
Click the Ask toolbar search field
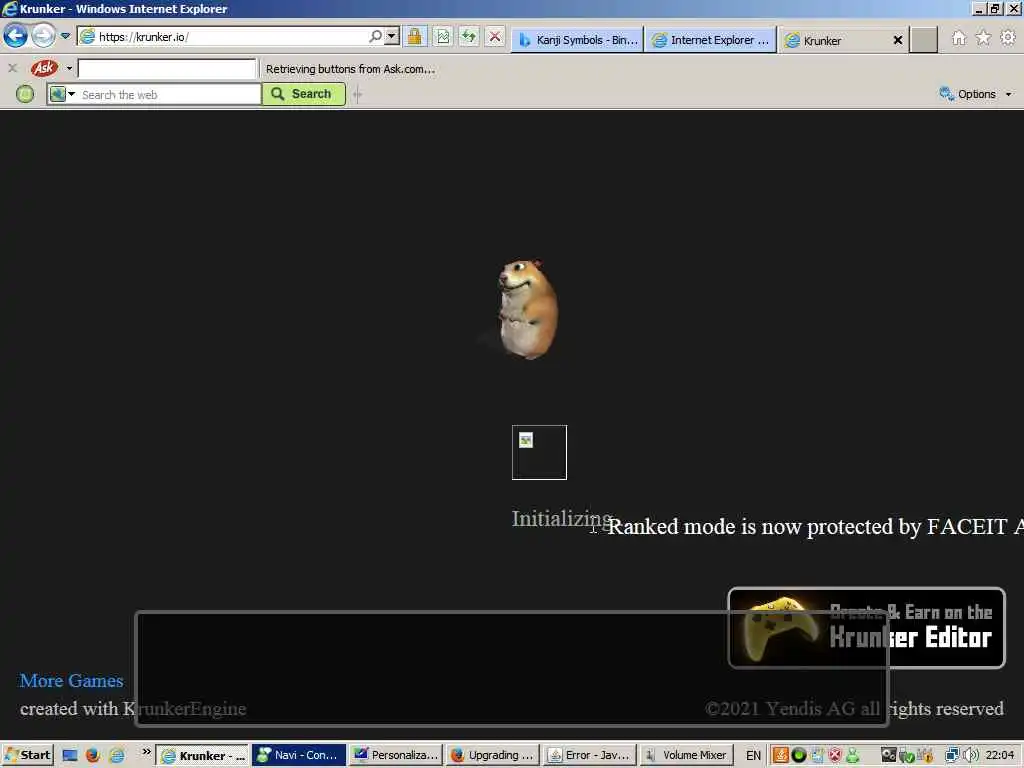pos(167,68)
